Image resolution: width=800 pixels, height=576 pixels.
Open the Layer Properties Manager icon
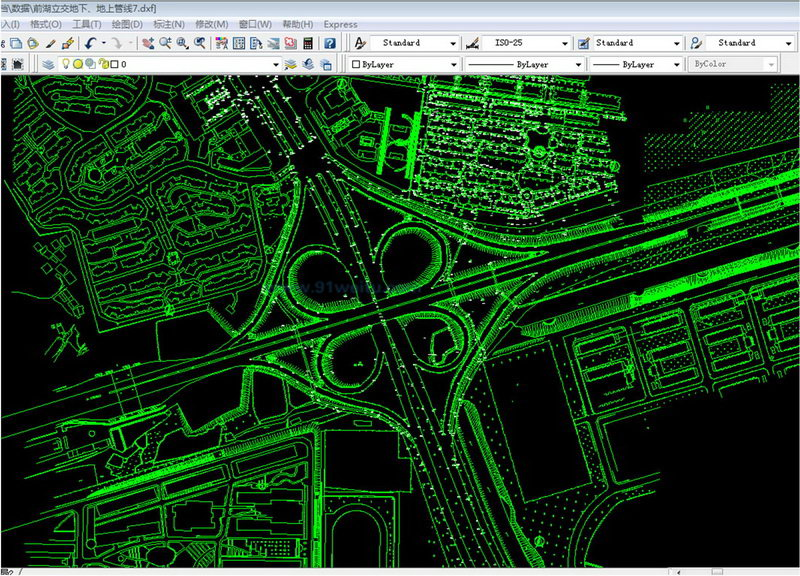(47, 64)
